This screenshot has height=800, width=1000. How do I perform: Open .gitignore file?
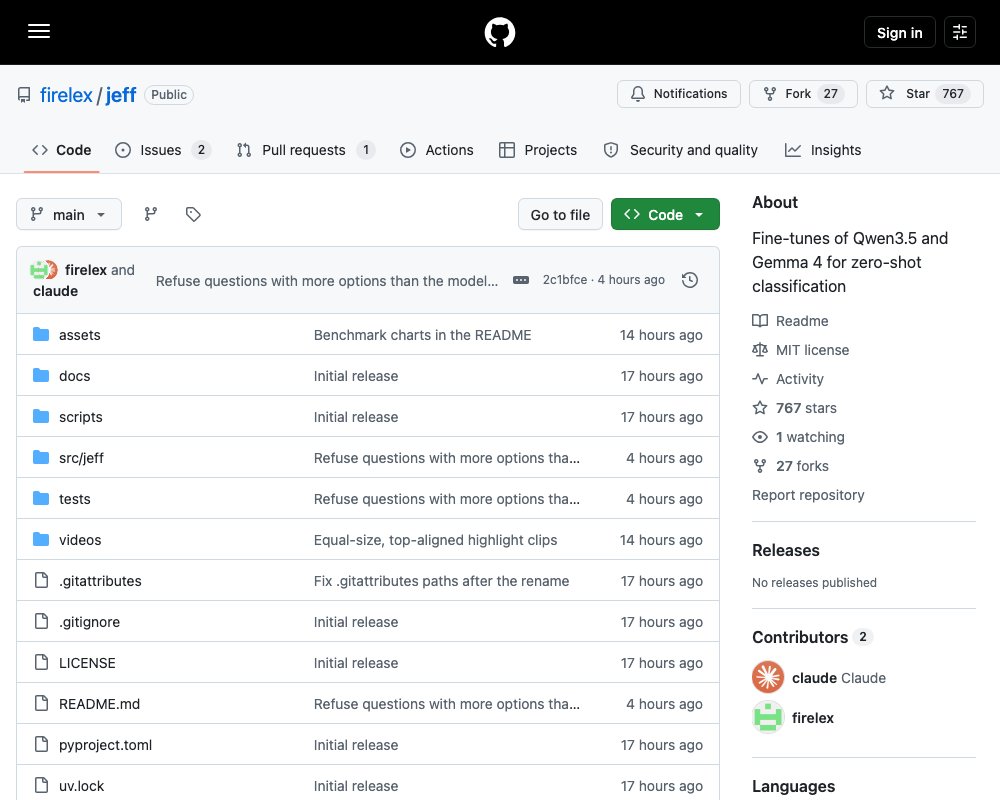[x=89, y=621]
